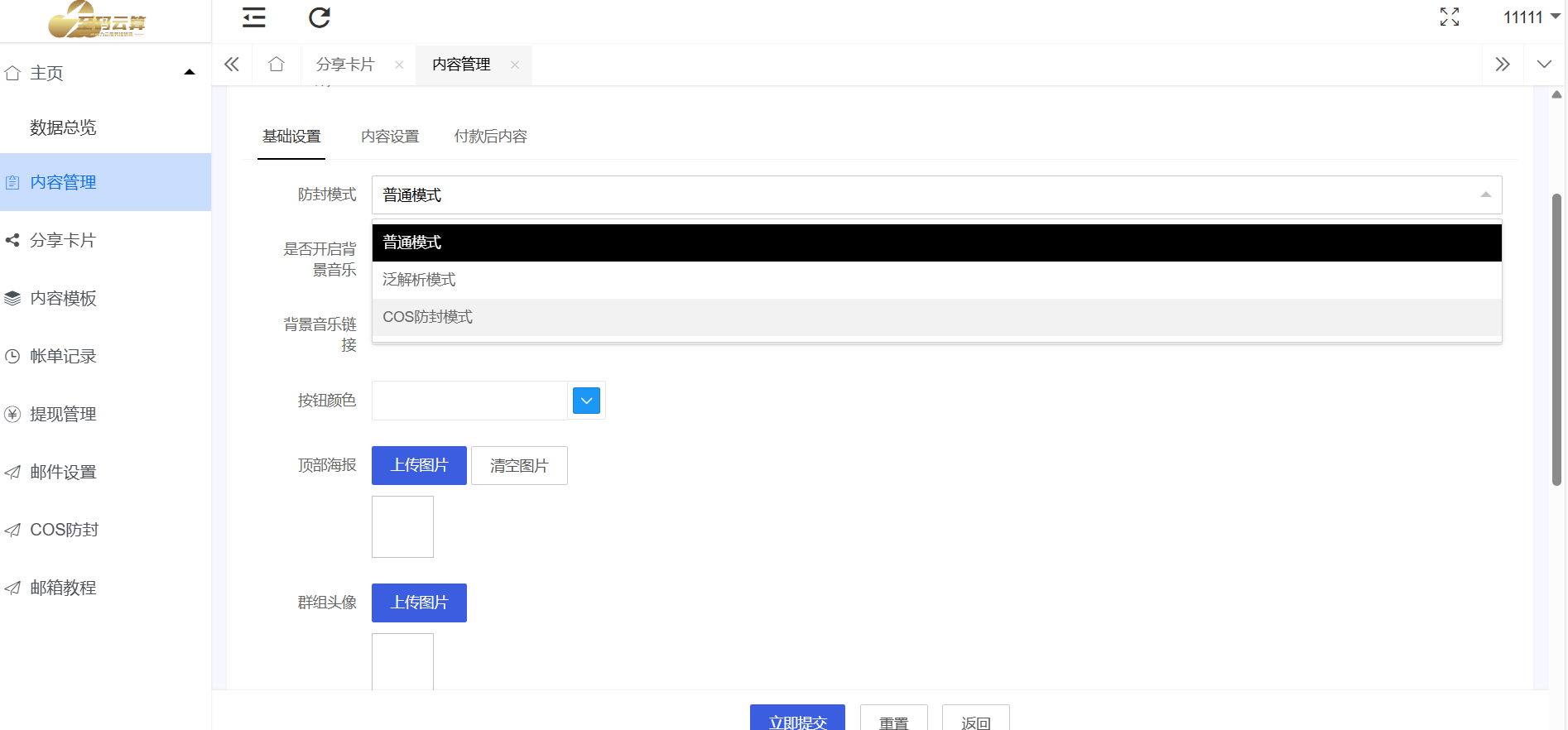Click the 重置 reset button

(x=894, y=718)
